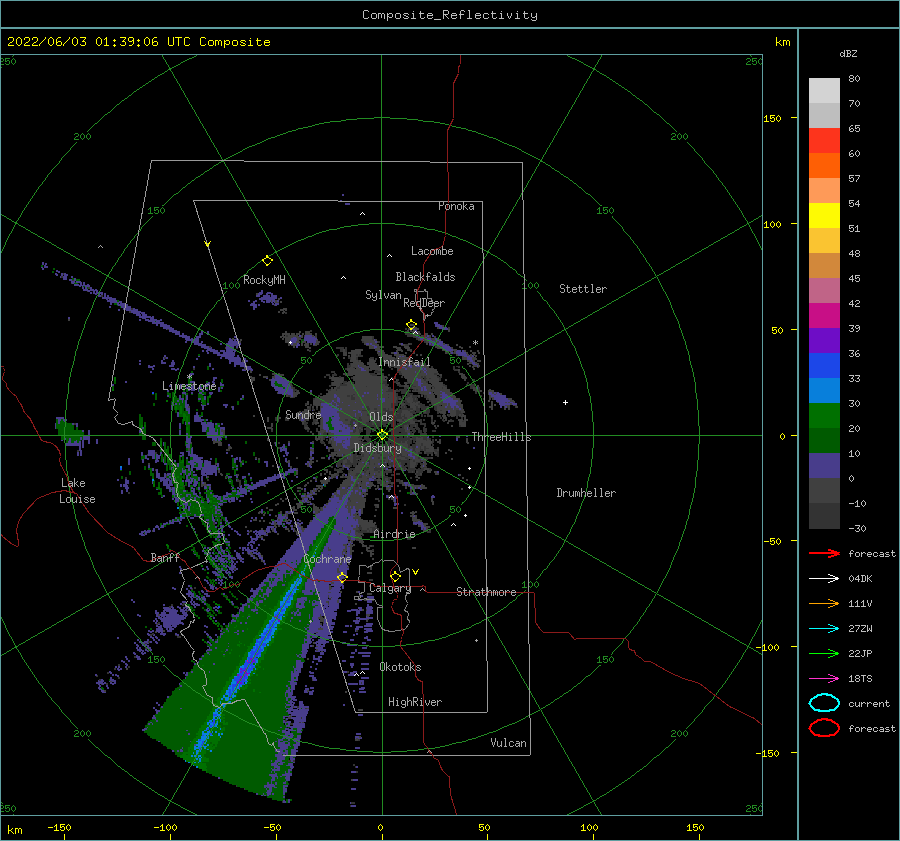Click the Airdrie city label

(x=394, y=534)
